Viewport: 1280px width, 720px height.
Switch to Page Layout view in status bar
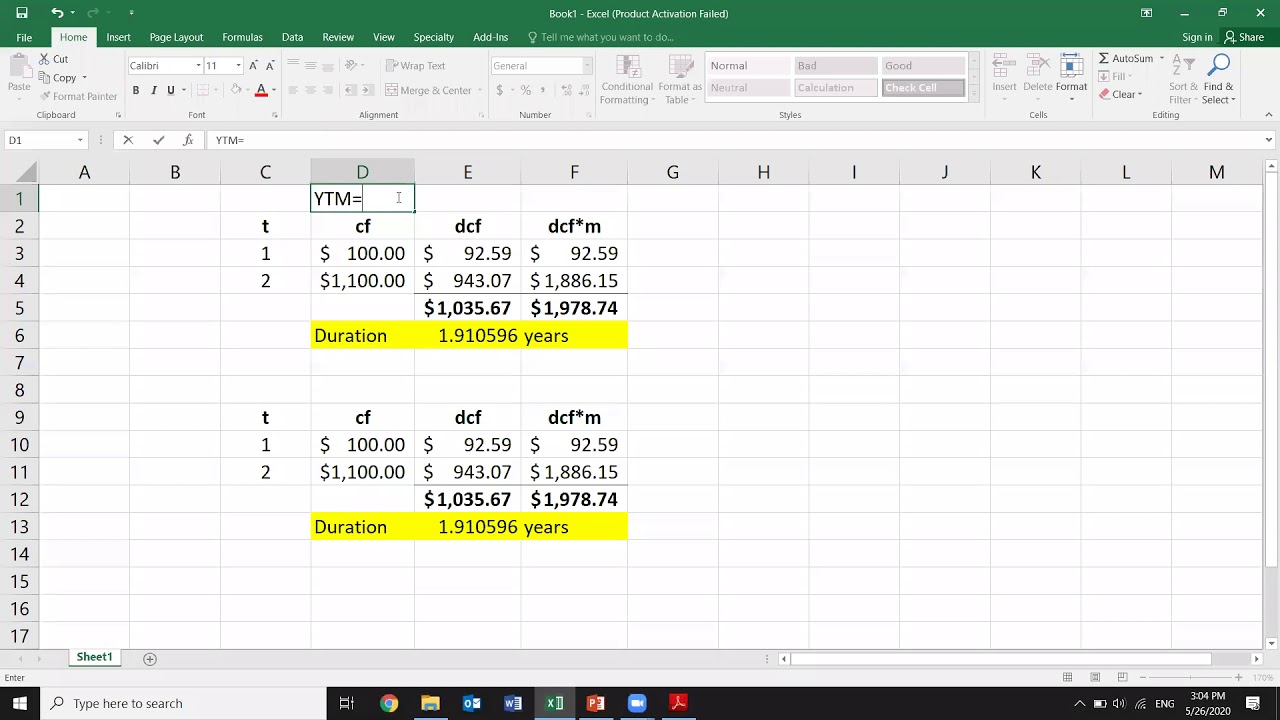pyautogui.click(x=1095, y=677)
